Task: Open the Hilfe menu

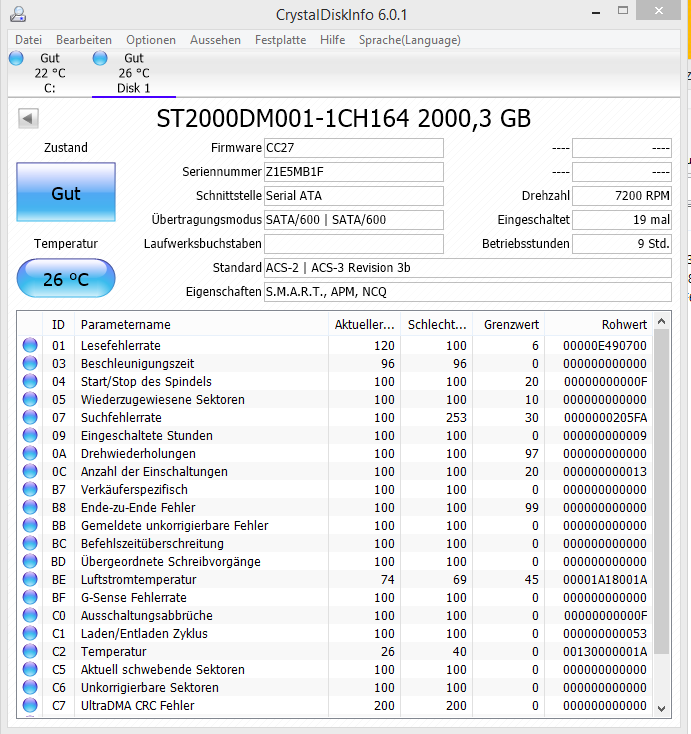Action: click(332, 40)
